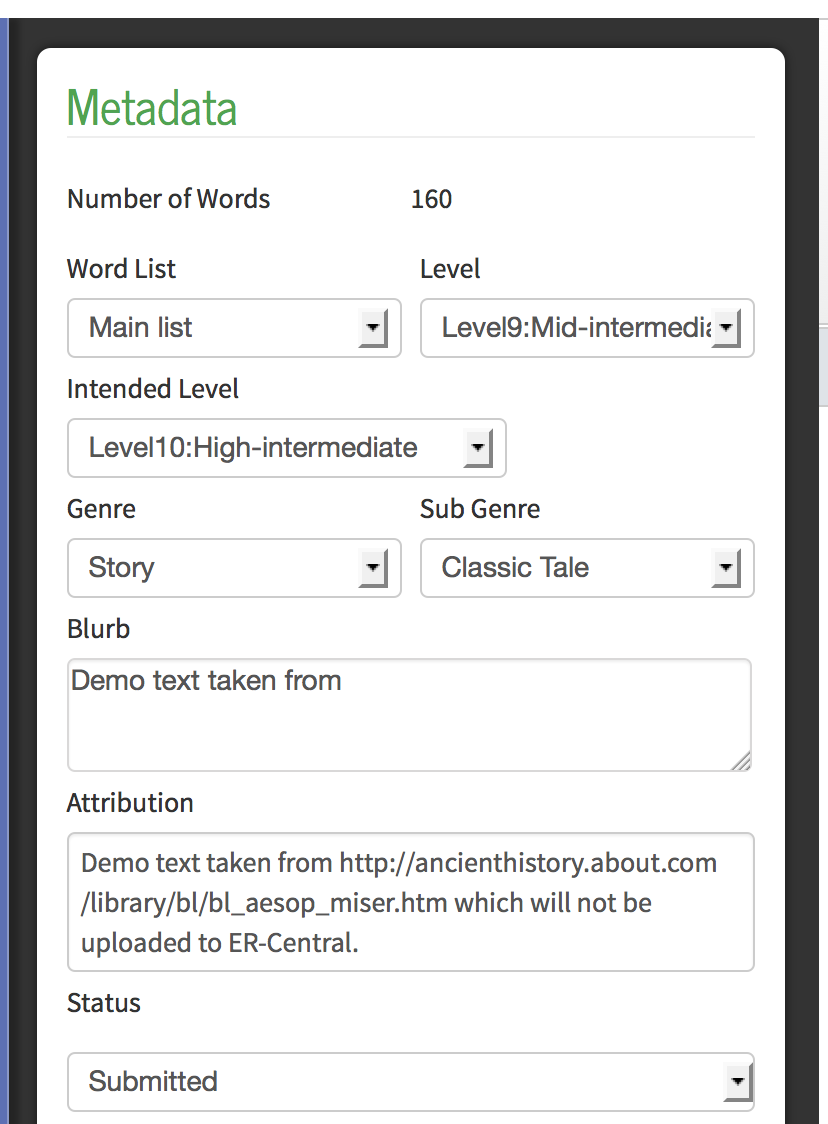Viewport: 828px width, 1124px height.
Task: Open the Intended Level dropdown showing Level10:High-intermediate
Action: pyautogui.click(x=286, y=448)
